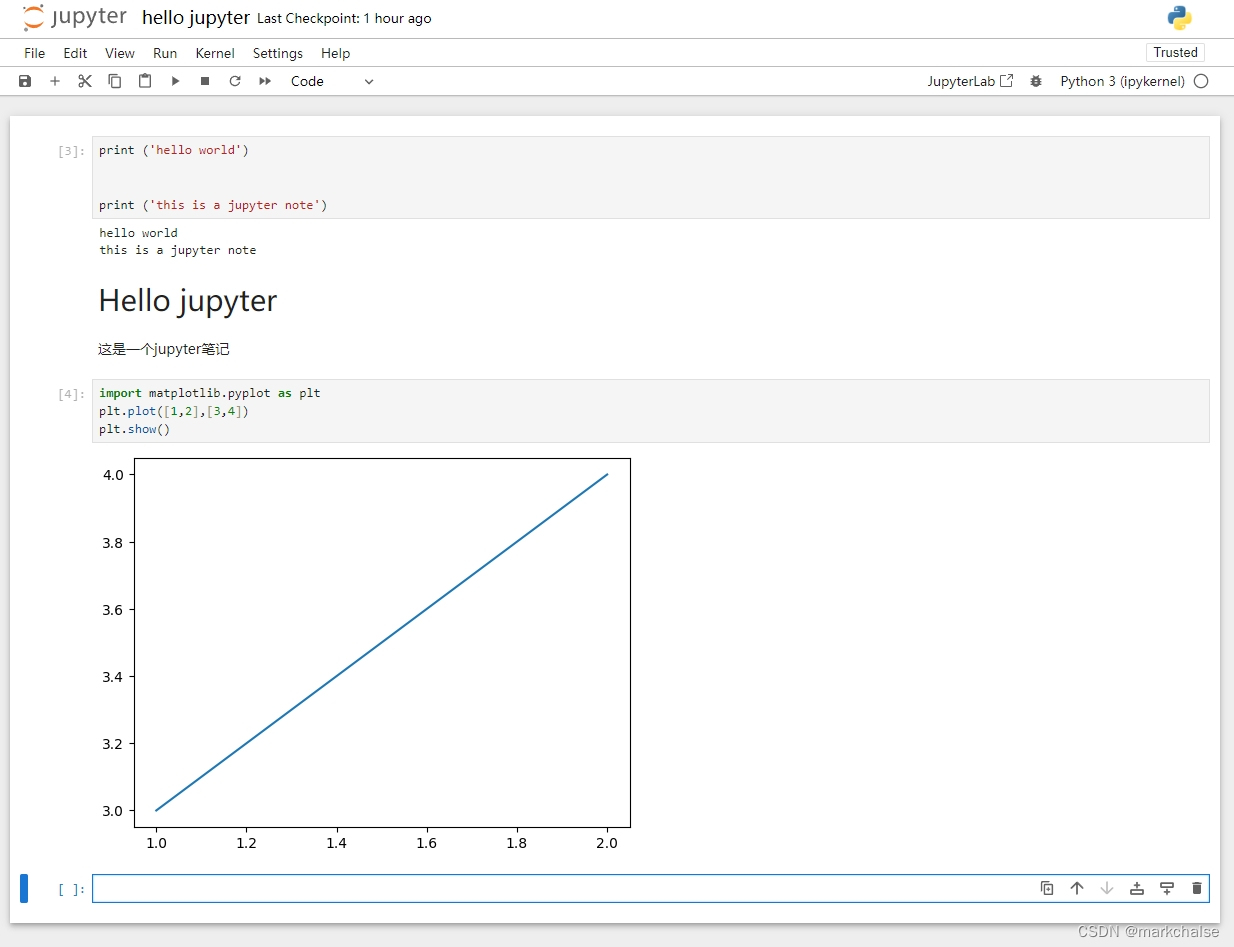
Task: Open the Kernel menu
Action: coord(215,53)
